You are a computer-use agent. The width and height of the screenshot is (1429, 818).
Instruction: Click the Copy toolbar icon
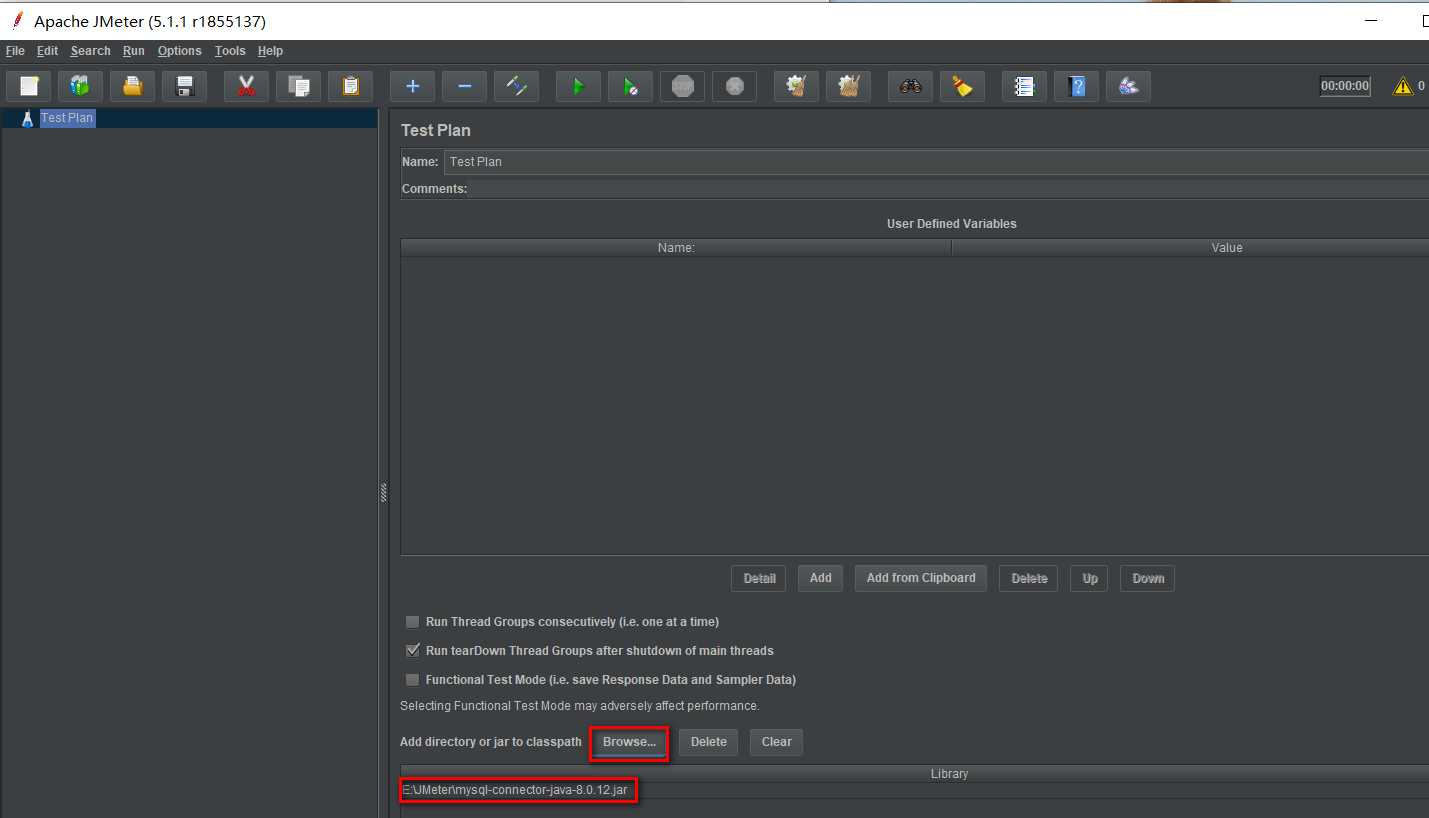(298, 86)
